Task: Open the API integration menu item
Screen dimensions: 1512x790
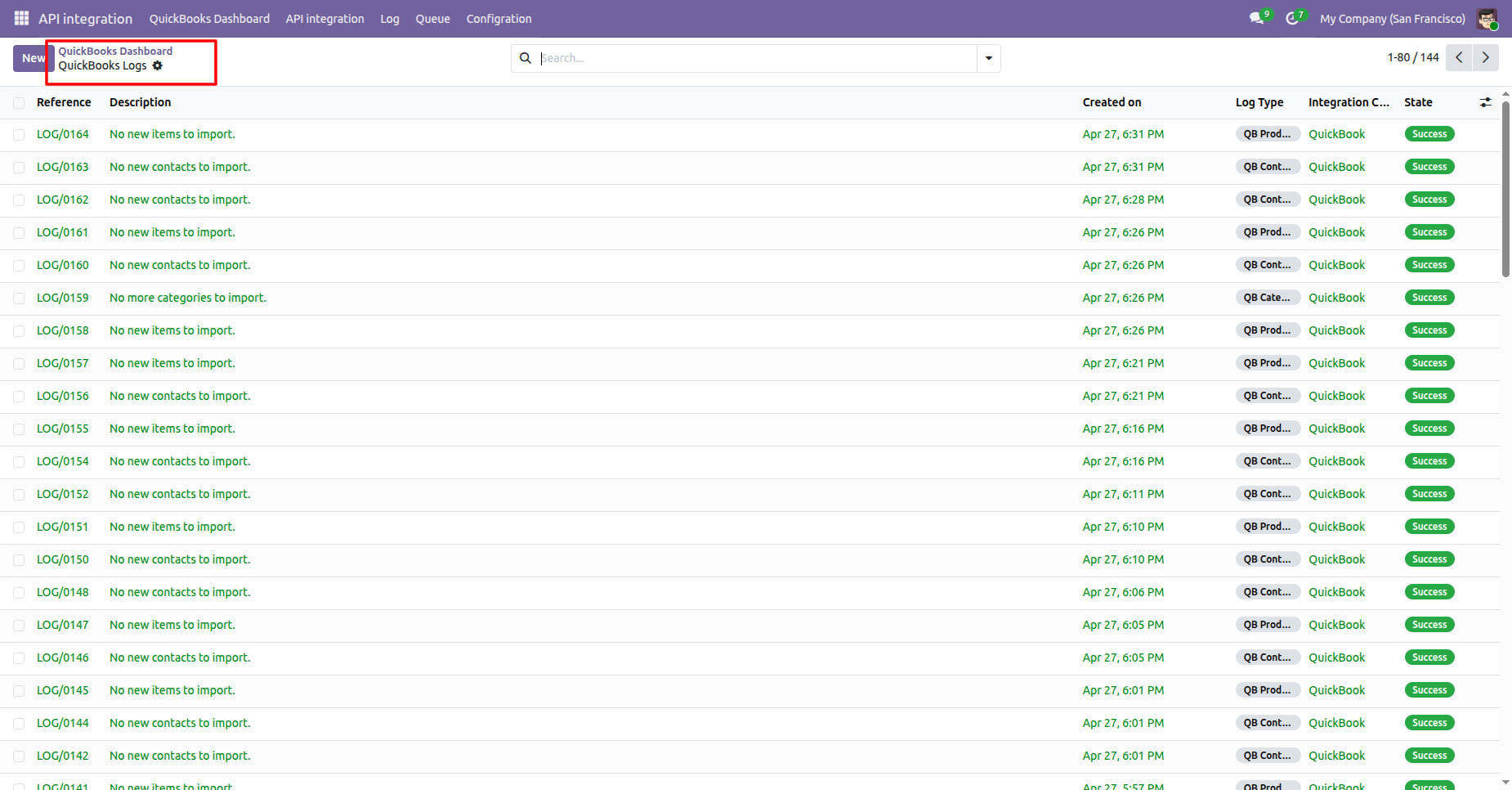Action: (324, 18)
